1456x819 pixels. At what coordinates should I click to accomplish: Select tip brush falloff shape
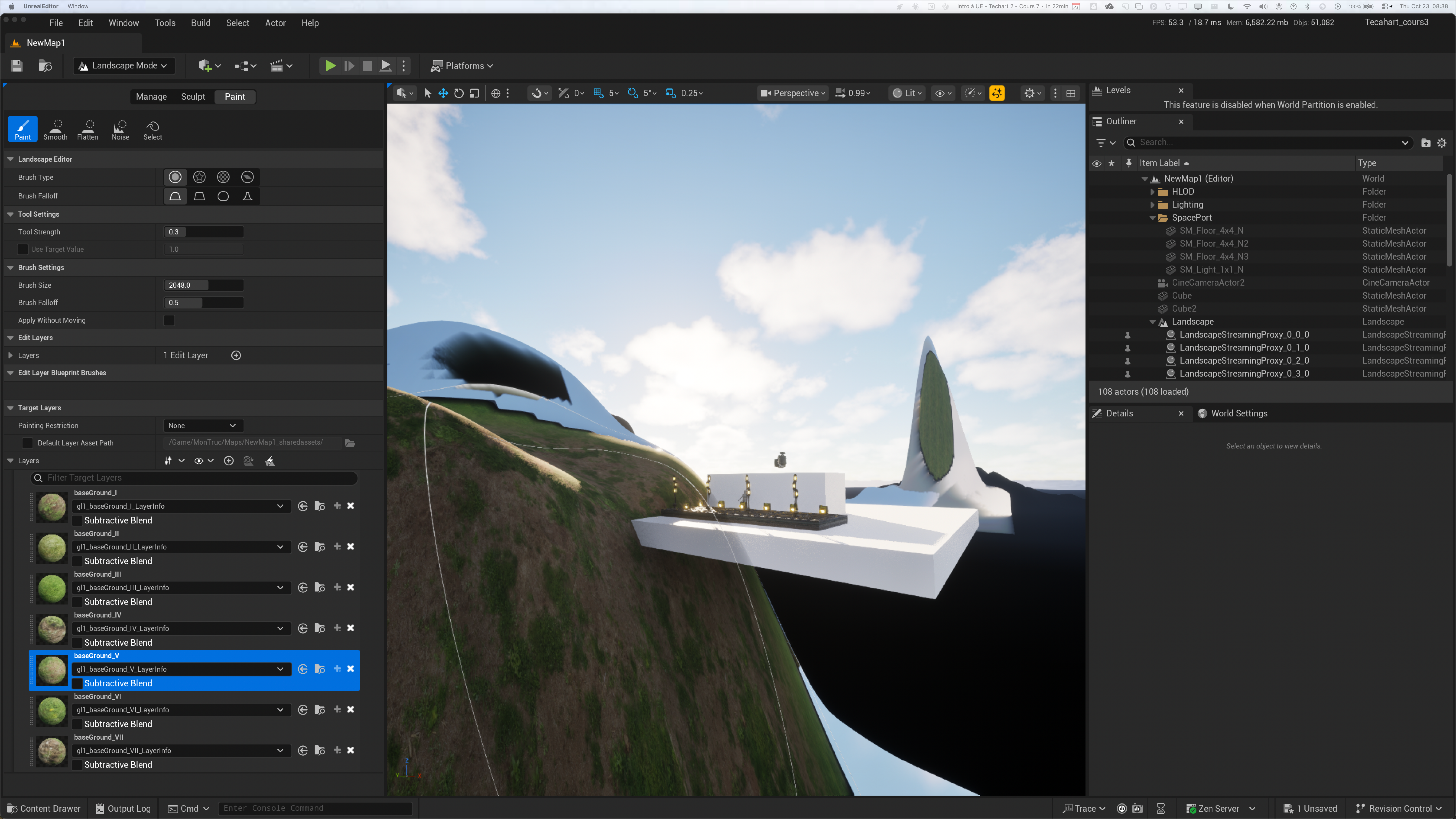[248, 196]
